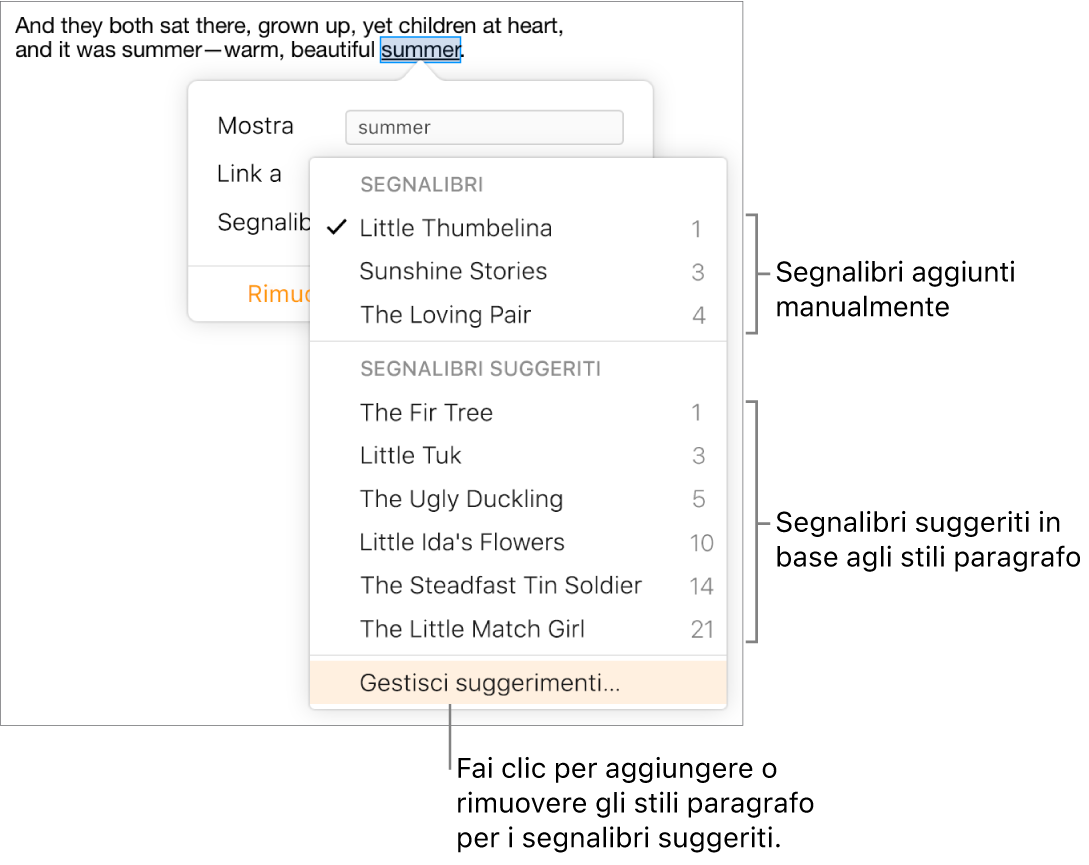Select The Fir Tree suggested bookmark

pos(426,412)
